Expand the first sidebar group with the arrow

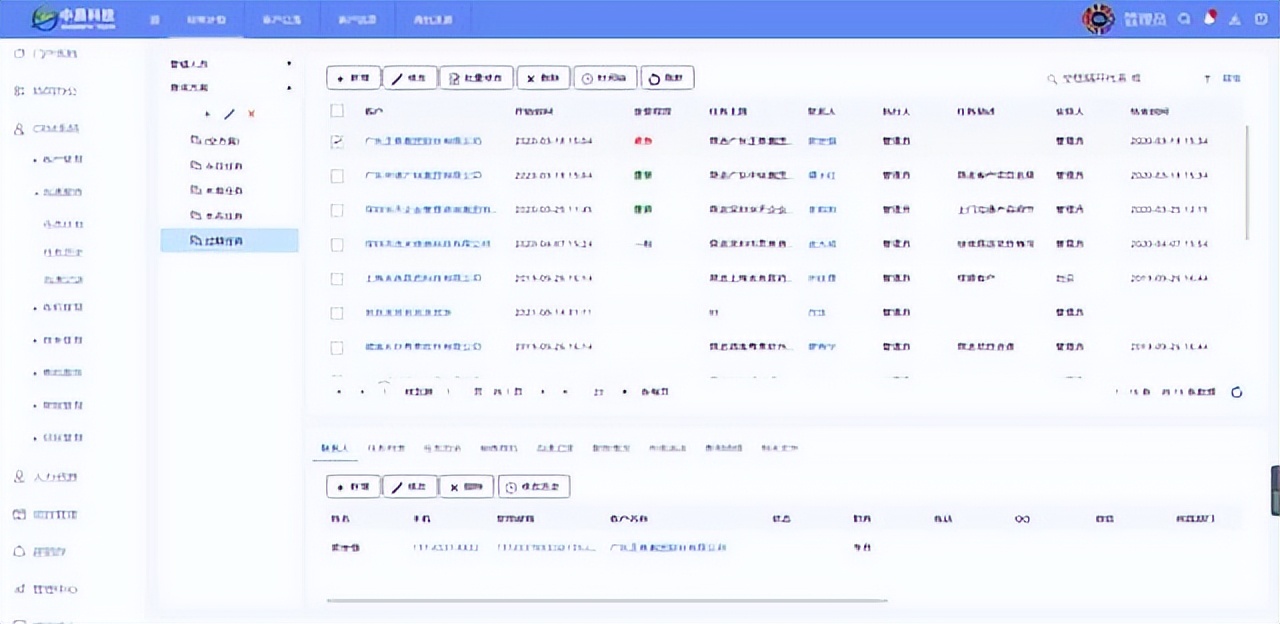click(289, 63)
